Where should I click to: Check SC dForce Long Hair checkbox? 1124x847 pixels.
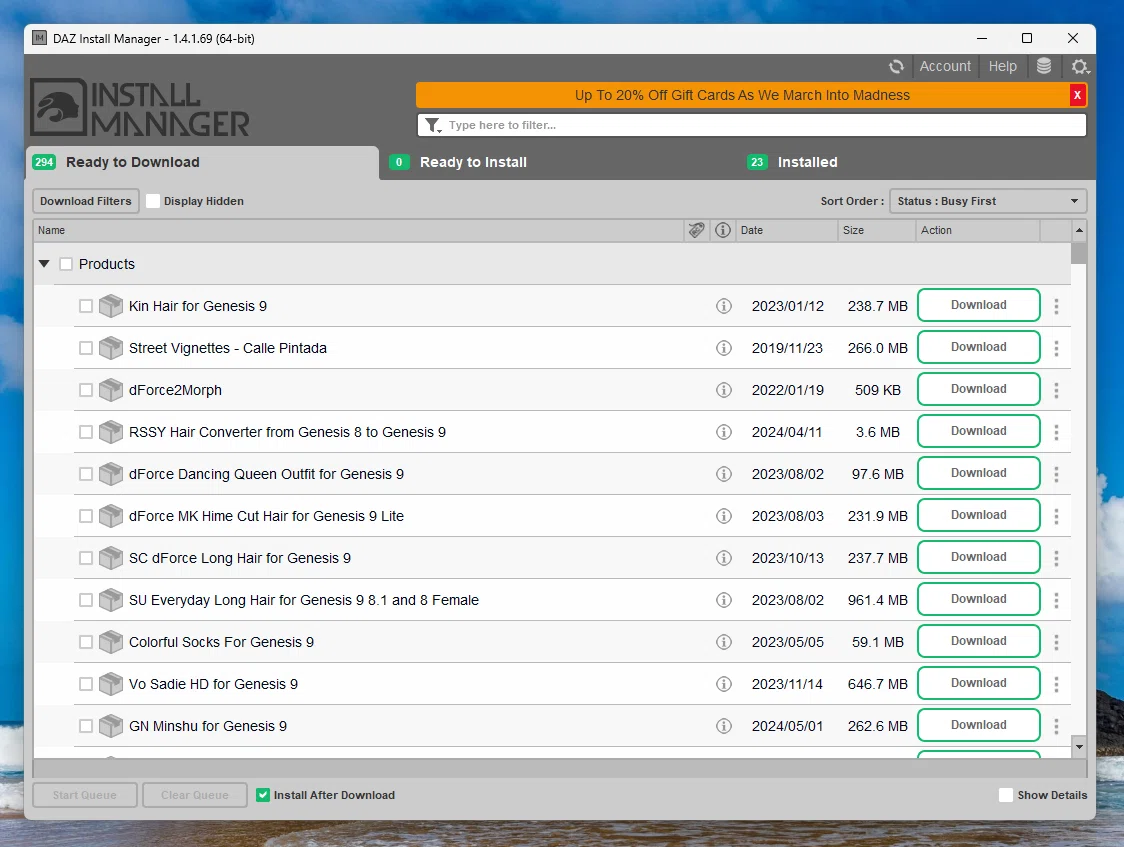(86, 558)
